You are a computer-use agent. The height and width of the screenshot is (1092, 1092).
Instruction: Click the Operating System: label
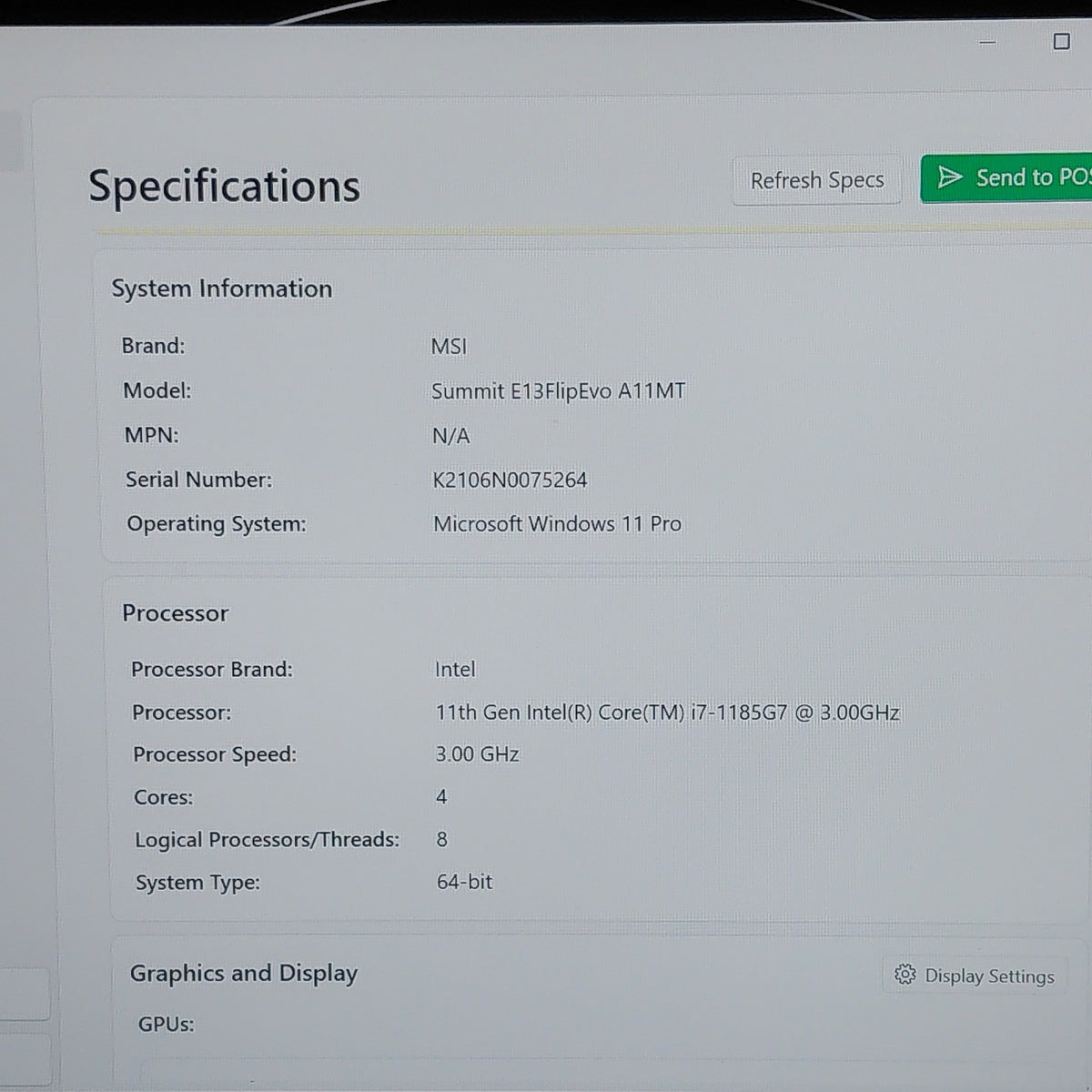click(217, 524)
